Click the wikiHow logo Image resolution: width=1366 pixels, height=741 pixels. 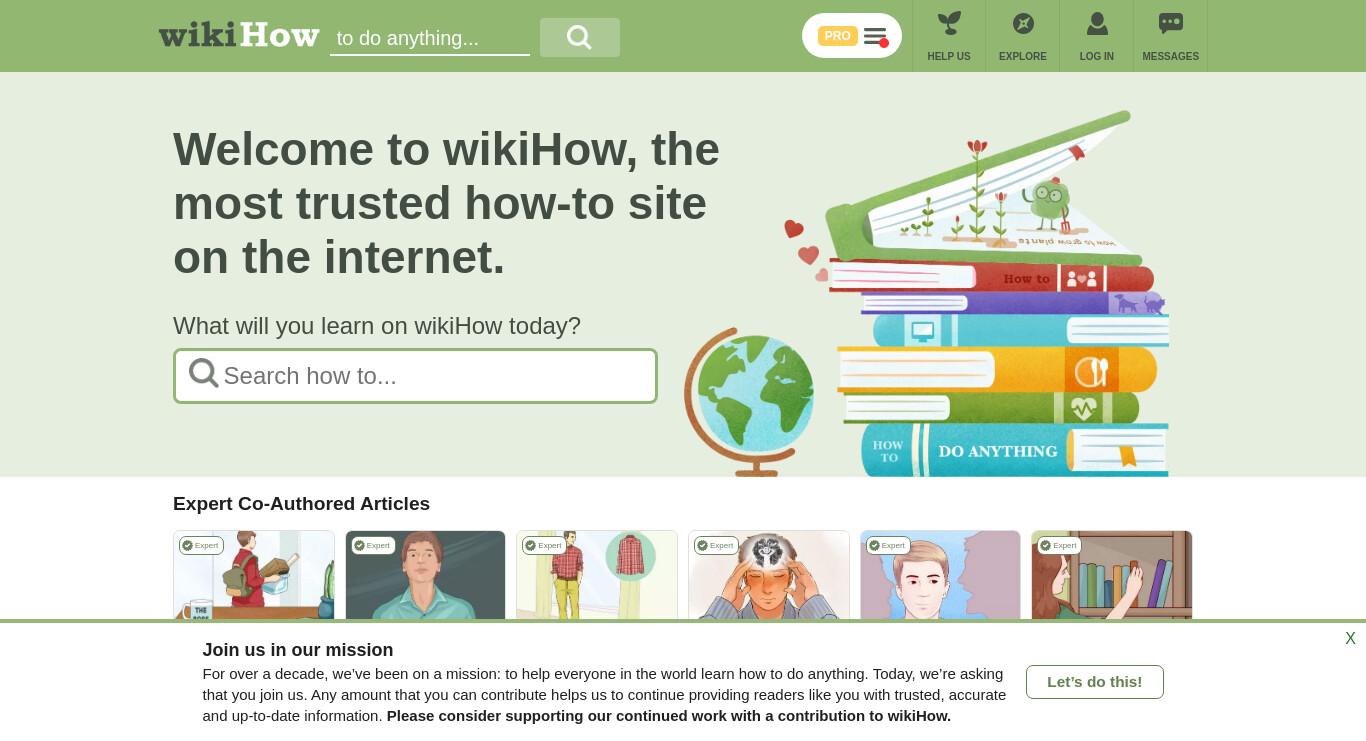239,35
